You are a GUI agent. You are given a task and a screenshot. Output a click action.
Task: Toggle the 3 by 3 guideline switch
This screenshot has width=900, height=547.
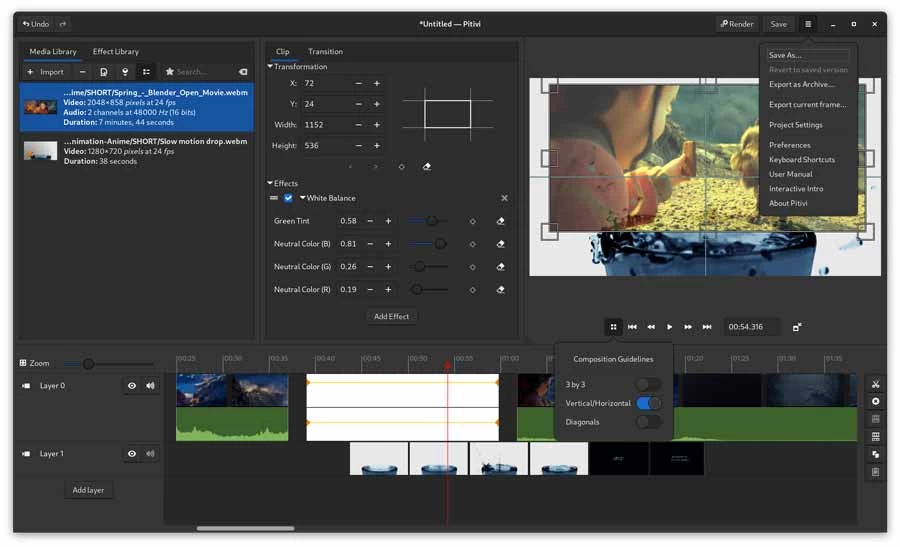pos(648,384)
